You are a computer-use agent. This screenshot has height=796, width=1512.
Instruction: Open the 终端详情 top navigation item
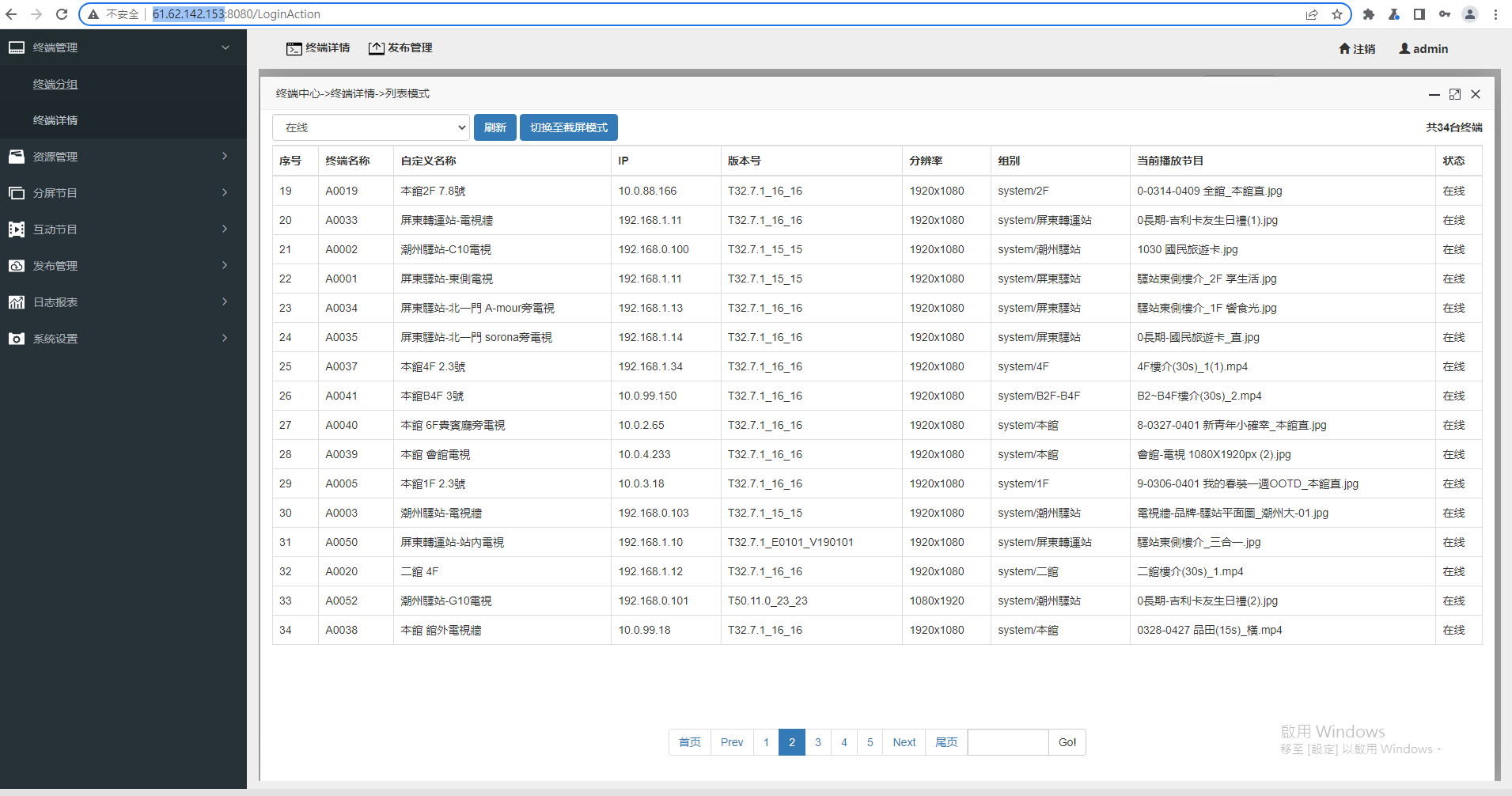pyautogui.click(x=318, y=48)
